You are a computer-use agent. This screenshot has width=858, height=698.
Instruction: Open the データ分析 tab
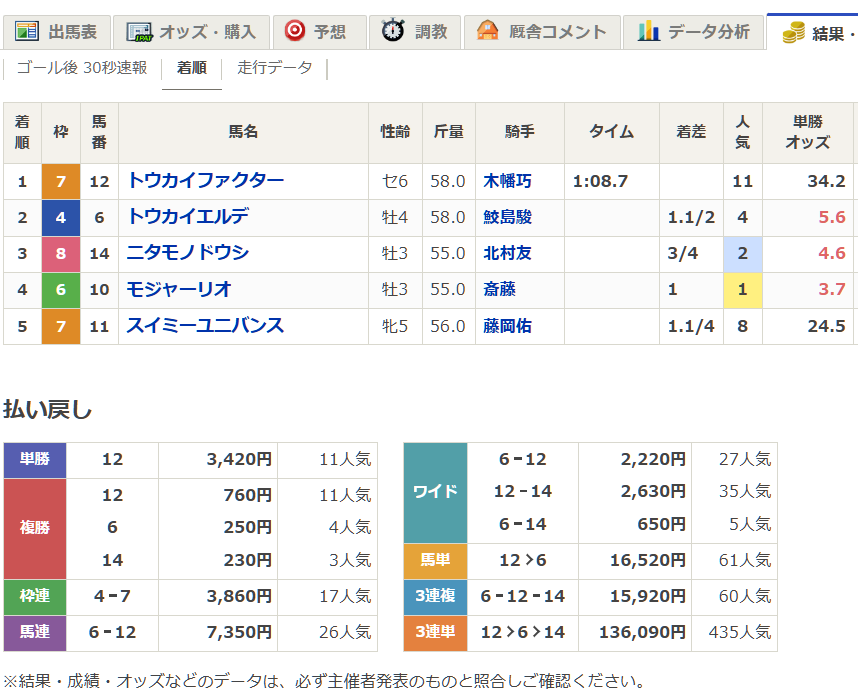pyautogui.click(x=693, y=32)
